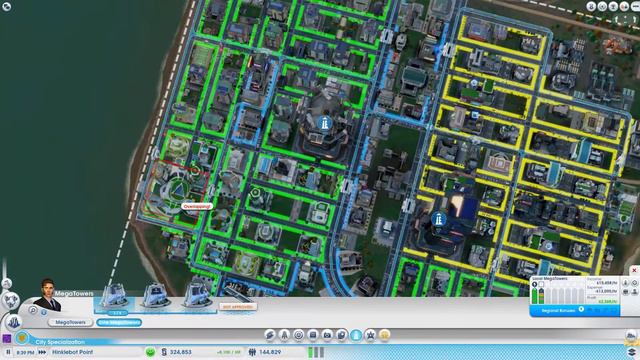Click the Regional Bonuses bar

(x=575, y=310)
